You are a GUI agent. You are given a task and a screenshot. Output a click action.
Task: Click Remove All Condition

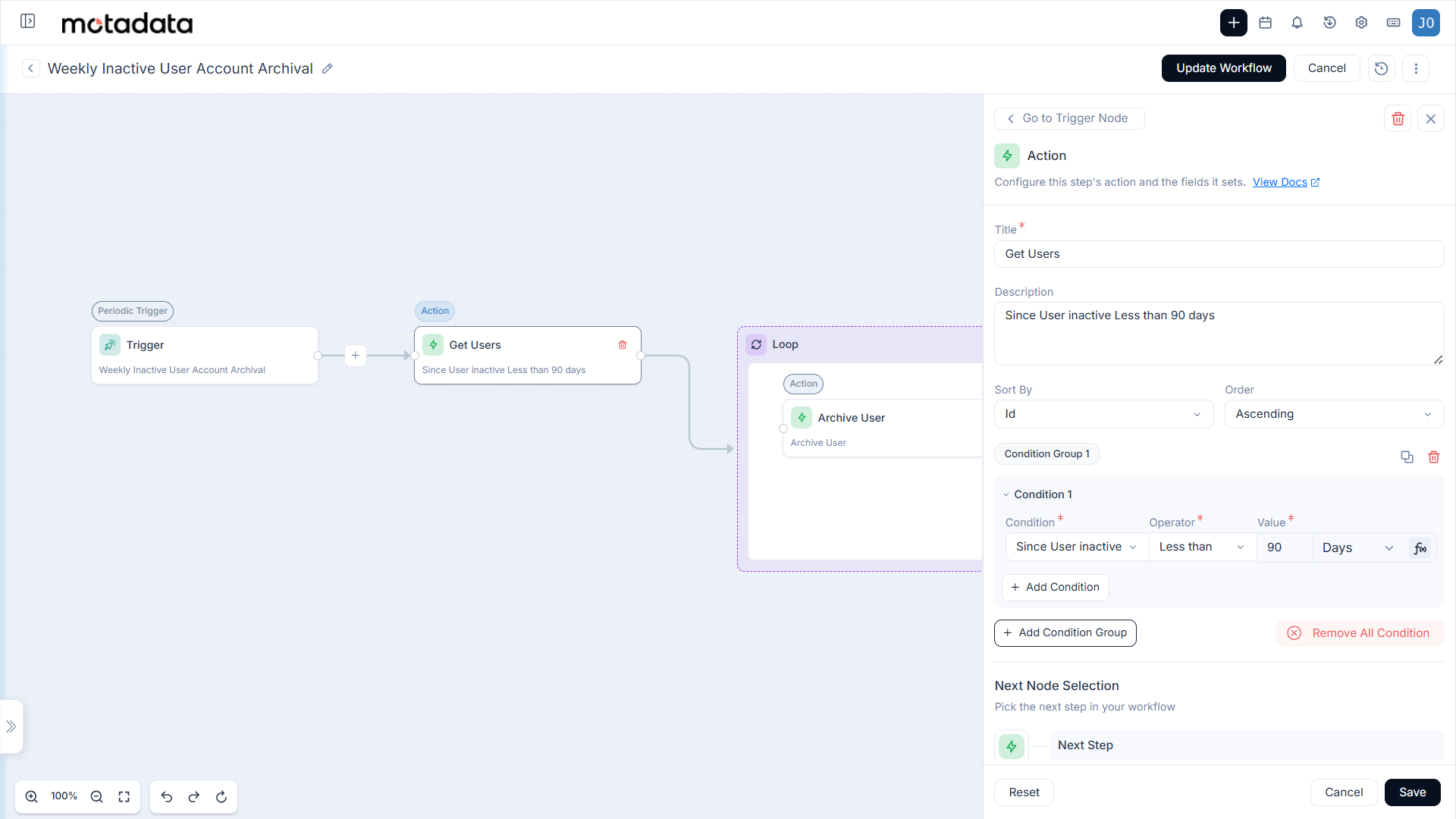click(x=1360, y=633)
